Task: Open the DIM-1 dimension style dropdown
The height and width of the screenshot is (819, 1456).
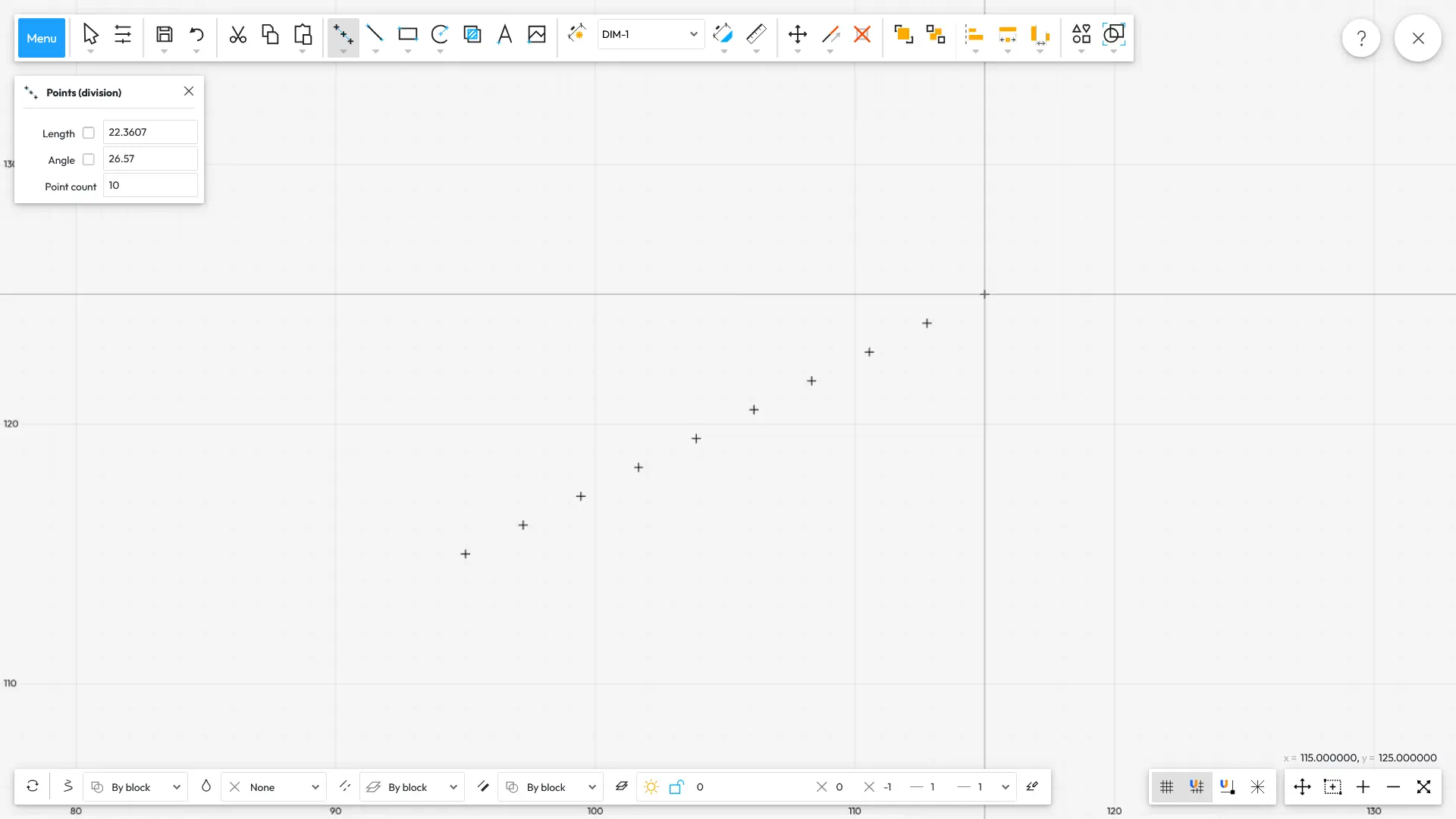Action: click(650, 34)
